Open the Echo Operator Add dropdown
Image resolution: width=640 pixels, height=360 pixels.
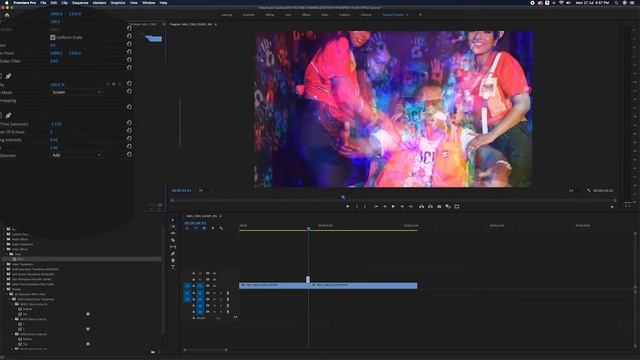76,155
